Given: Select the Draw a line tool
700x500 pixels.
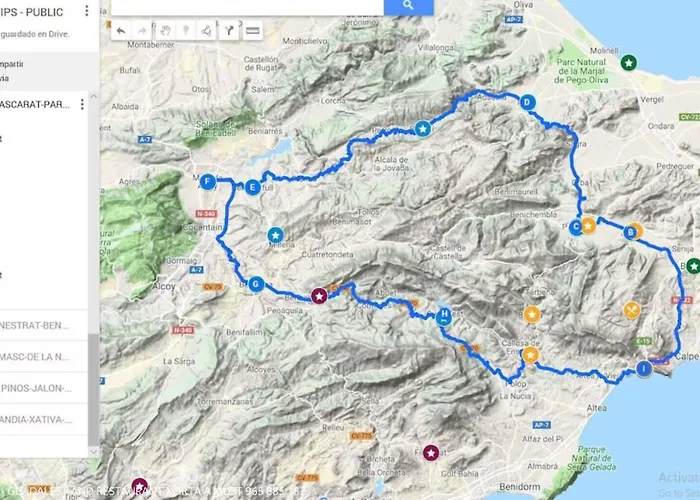Looking at the screenshot, I should point(206,31).
